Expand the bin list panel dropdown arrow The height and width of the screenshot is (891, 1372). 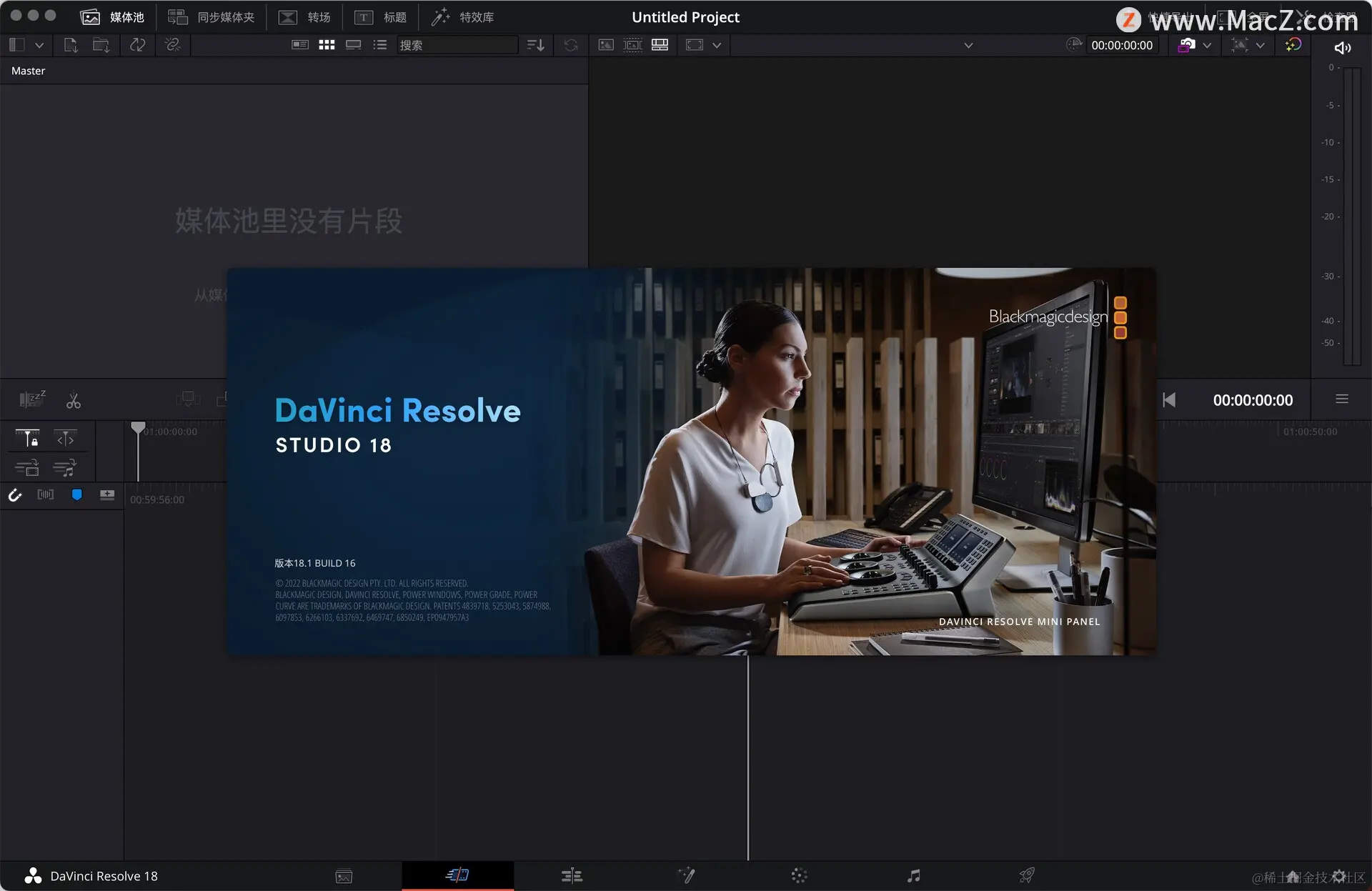point(39,45)
